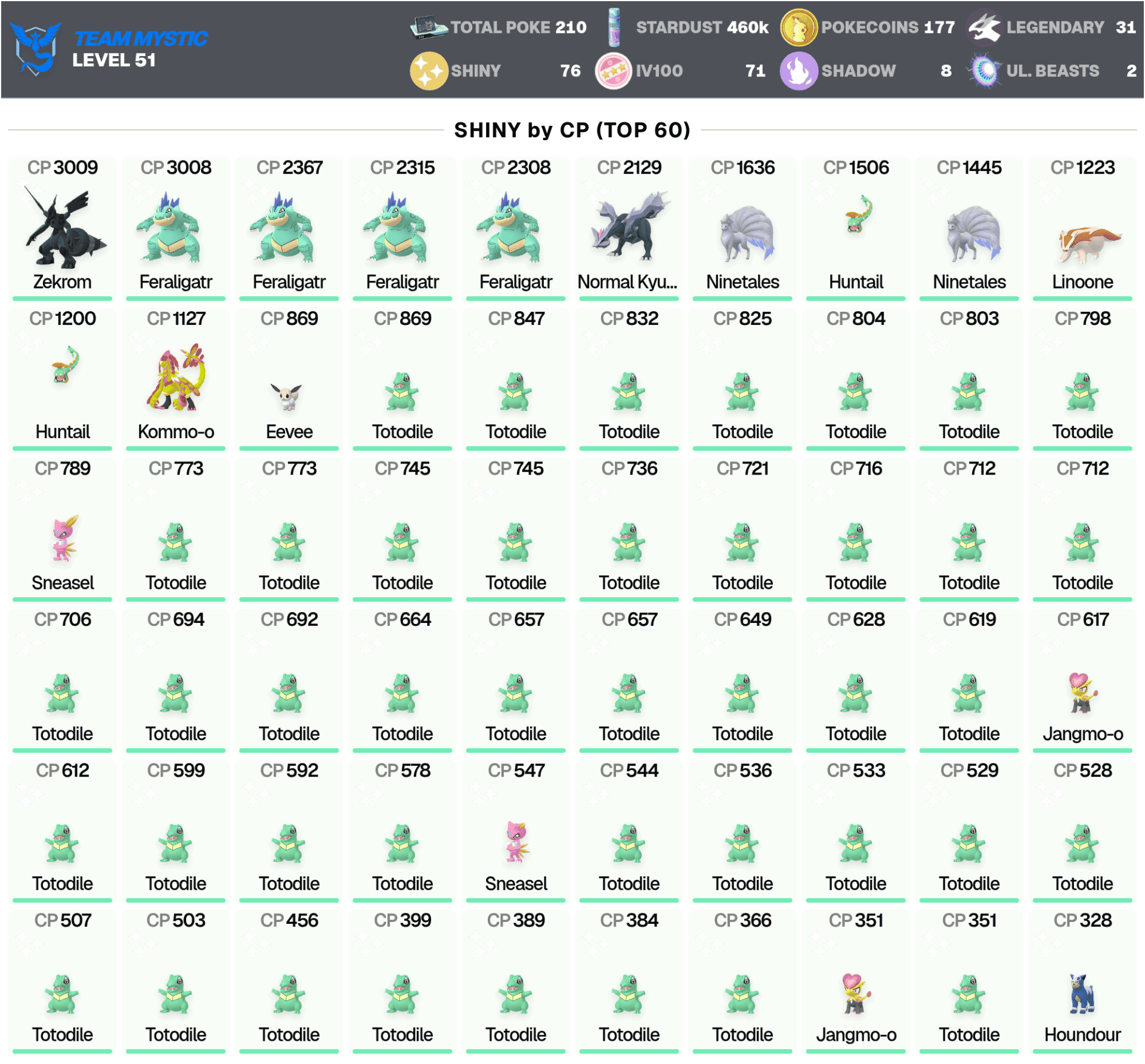Click the IV100 count 71
The height and width of the screenshot is (1064, 1145).
pyautogui.click(x=756, y=71)
